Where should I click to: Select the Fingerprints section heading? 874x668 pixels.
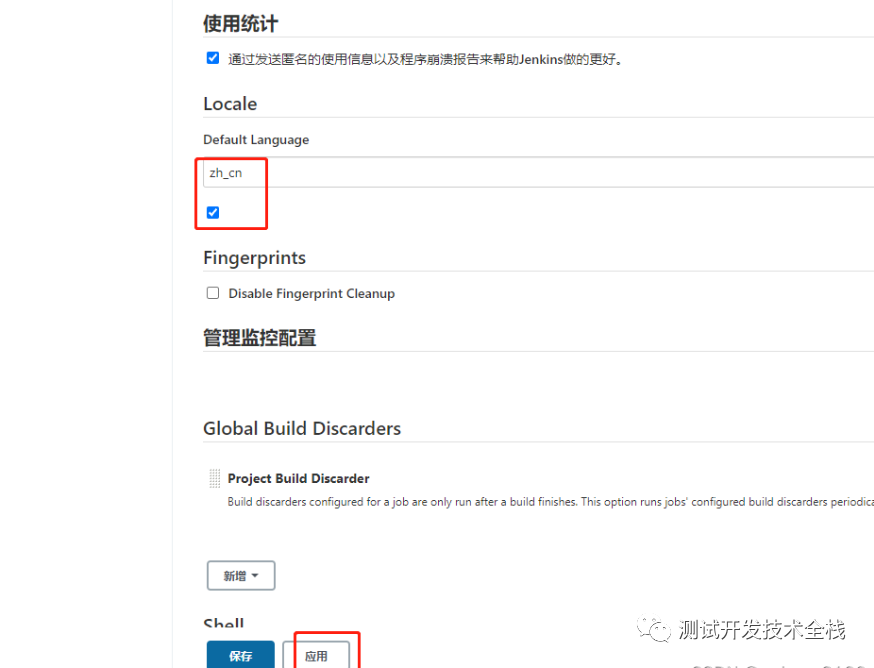(x=254, y=258)
